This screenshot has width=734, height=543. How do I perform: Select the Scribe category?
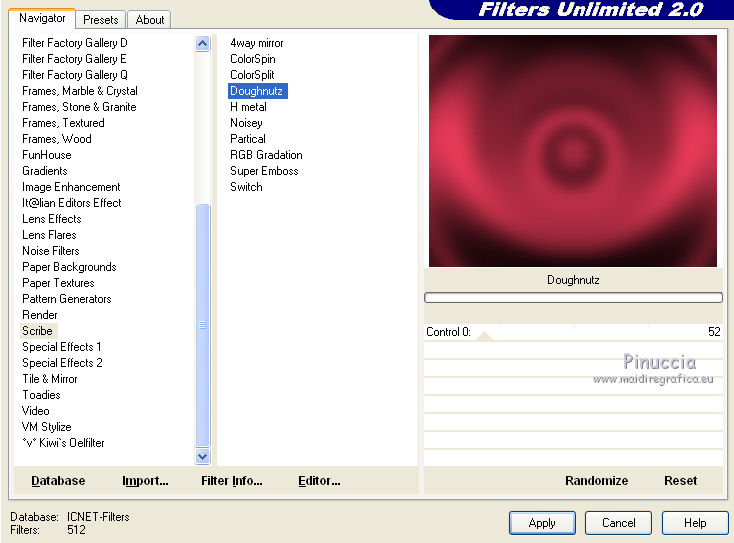tap(37, 331)
